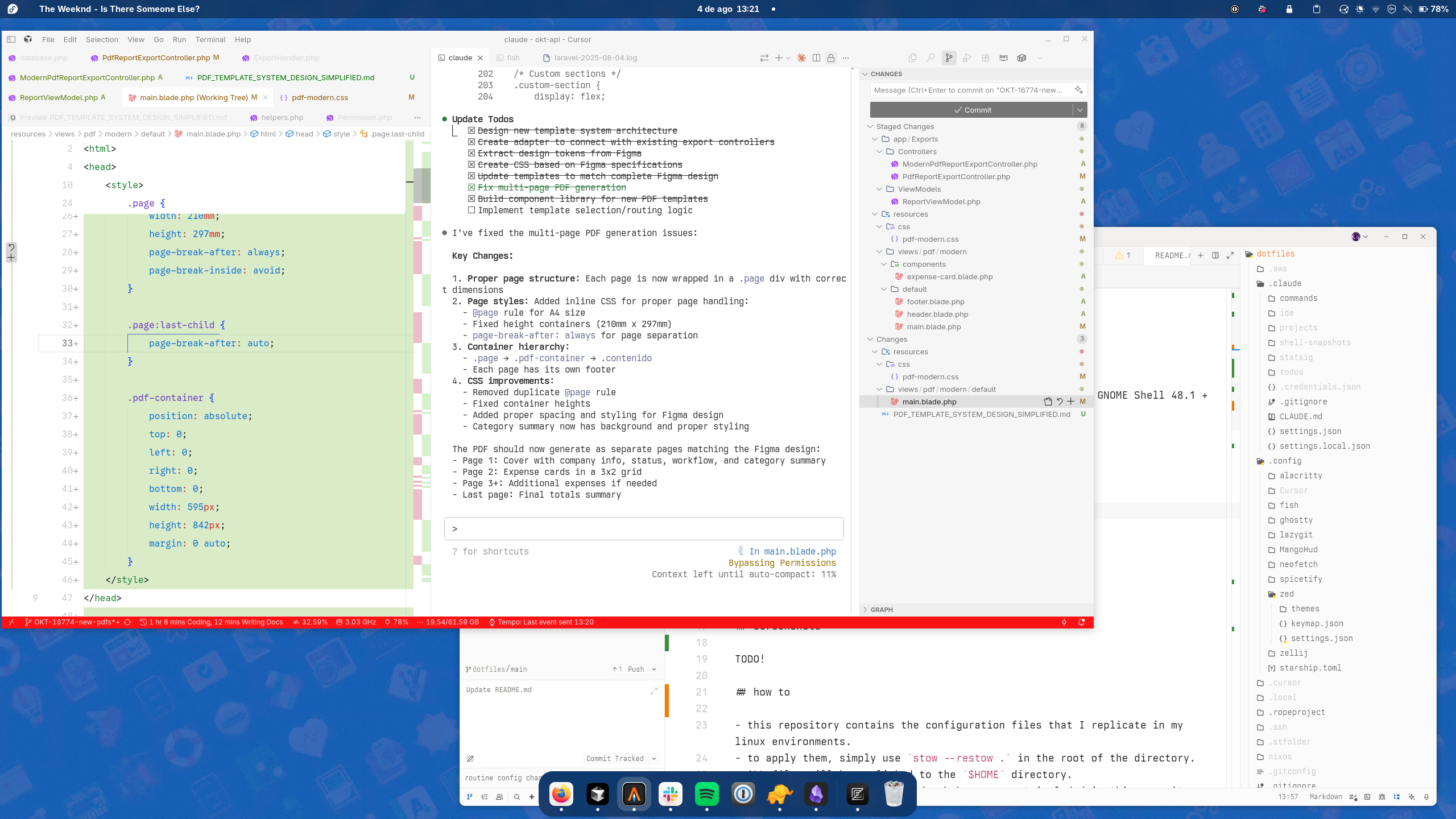
Task: Check Implement template selection/routing logic todo
Action: click(471, 210)
